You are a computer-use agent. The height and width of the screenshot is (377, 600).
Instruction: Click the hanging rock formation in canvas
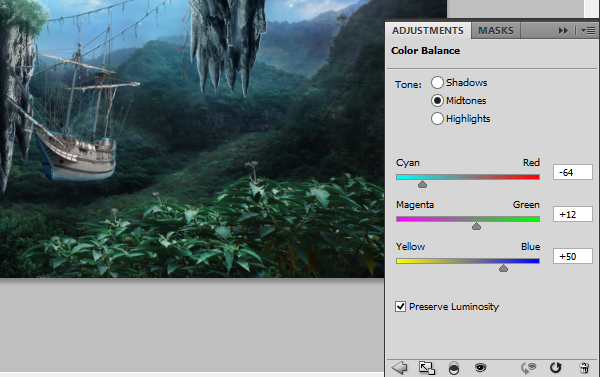(x=228, y=44)
